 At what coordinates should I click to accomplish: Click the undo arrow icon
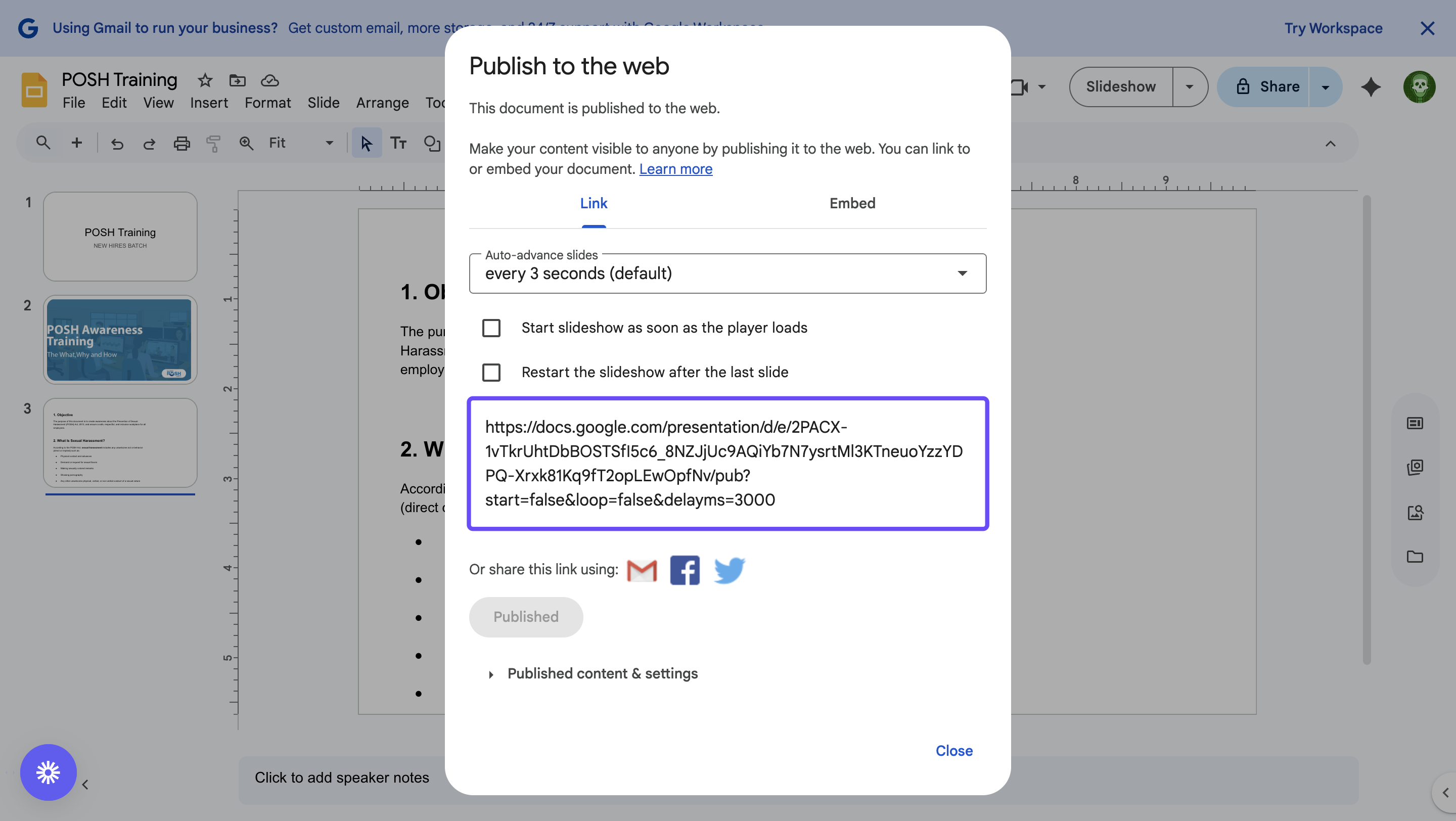coord(117,144)
